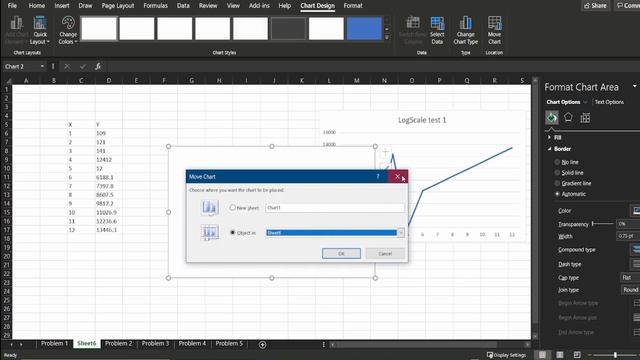
Task: Click the LogScale test 1 chart title
Action: 422,120
